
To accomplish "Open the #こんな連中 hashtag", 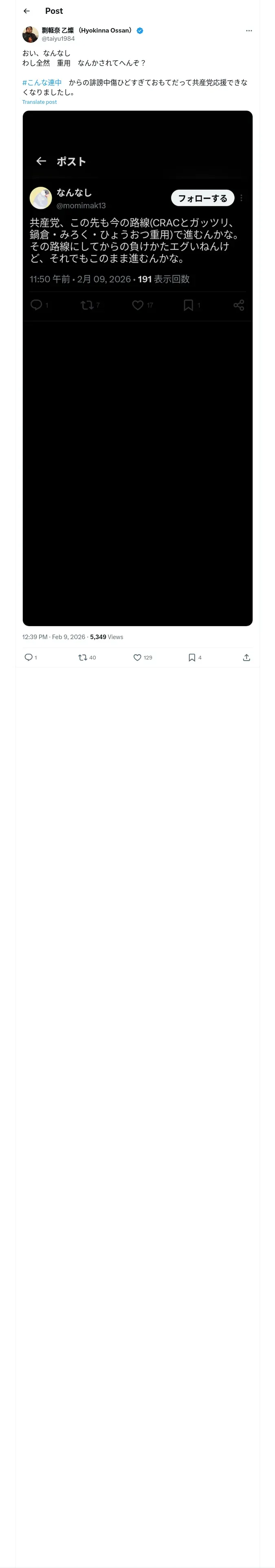I will [x=42, y=82].
